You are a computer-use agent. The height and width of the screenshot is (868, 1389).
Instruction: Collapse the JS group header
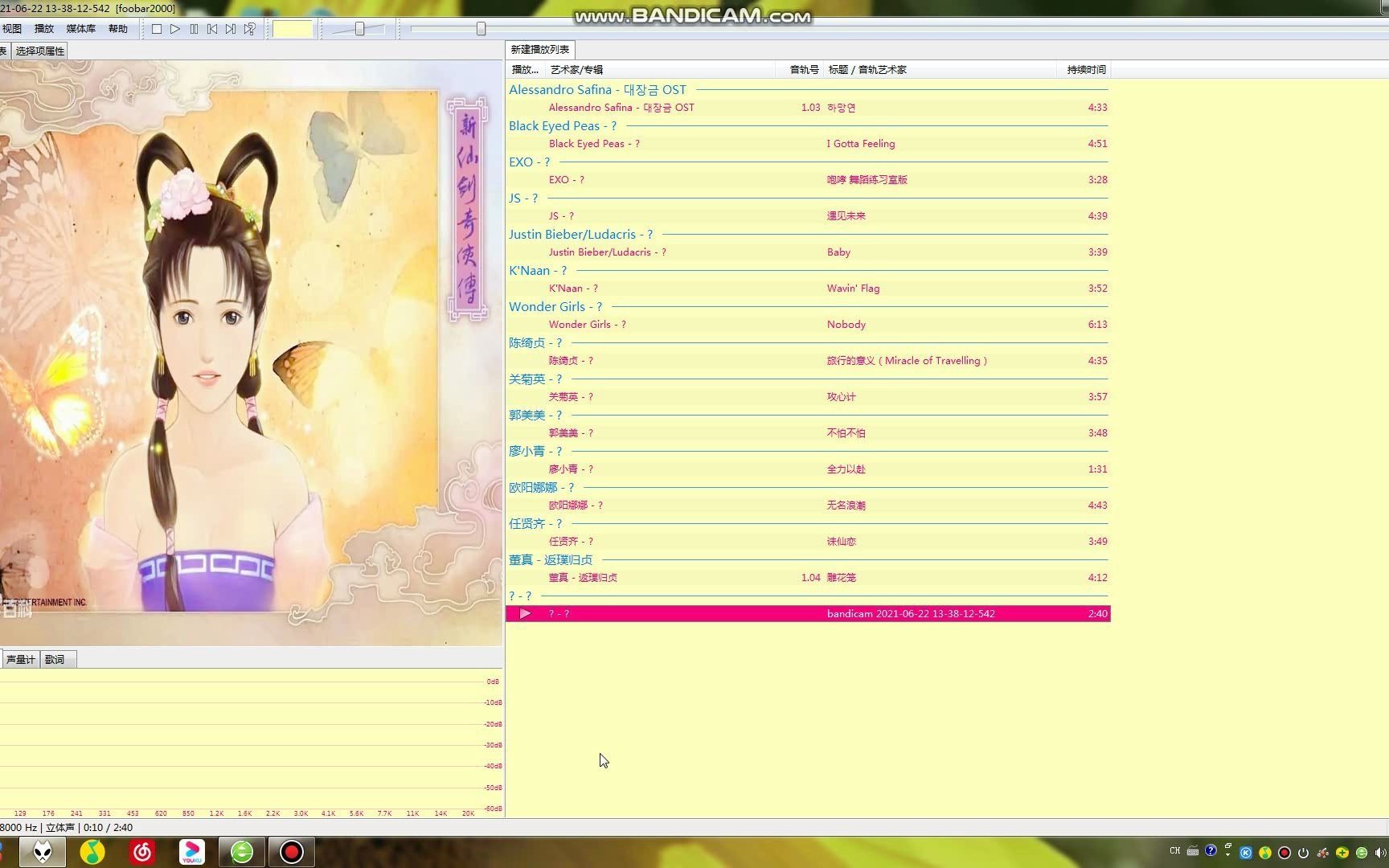(x=808, y=199)
